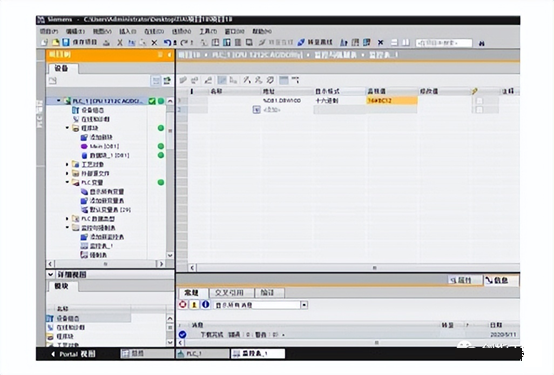Open the 在线 (Online) menu

154,31
